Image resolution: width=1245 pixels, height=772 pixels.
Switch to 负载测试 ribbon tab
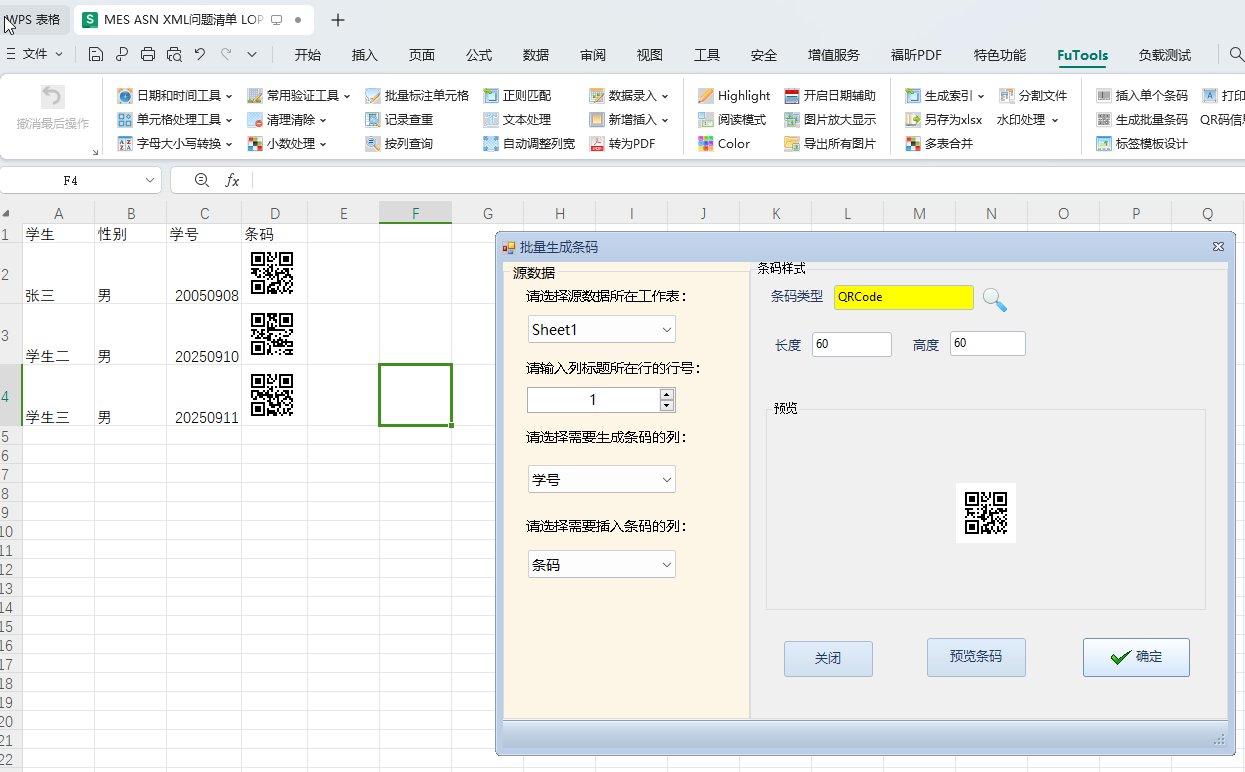pos(1165,55)
